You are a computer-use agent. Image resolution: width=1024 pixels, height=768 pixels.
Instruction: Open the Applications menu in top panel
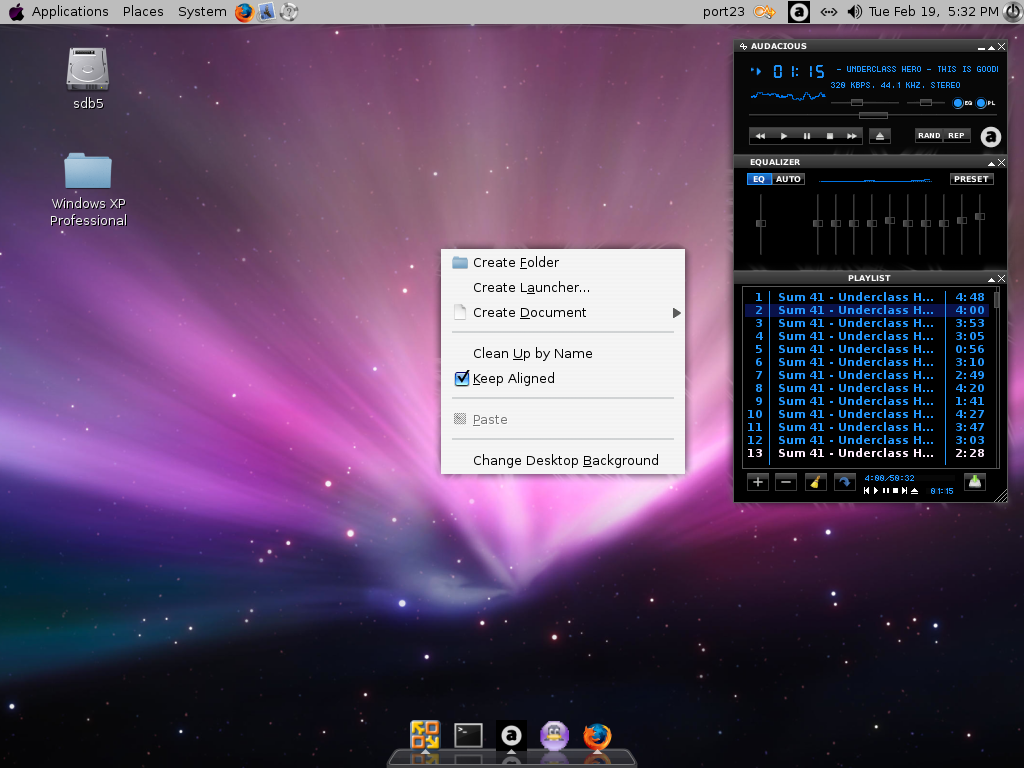[x=70, y=12]
